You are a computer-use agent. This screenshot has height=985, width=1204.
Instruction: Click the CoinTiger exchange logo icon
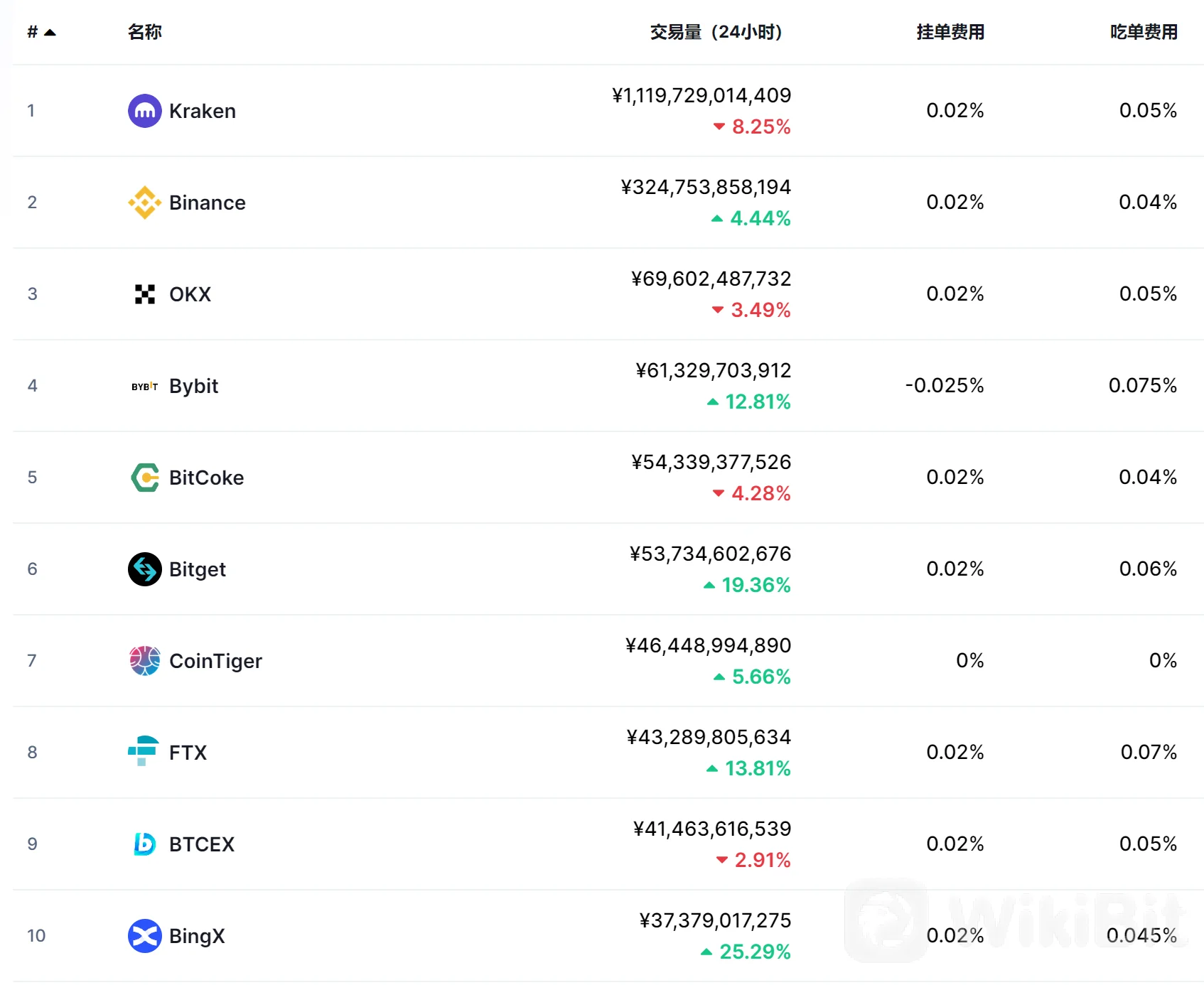click(x=144, y=661)
